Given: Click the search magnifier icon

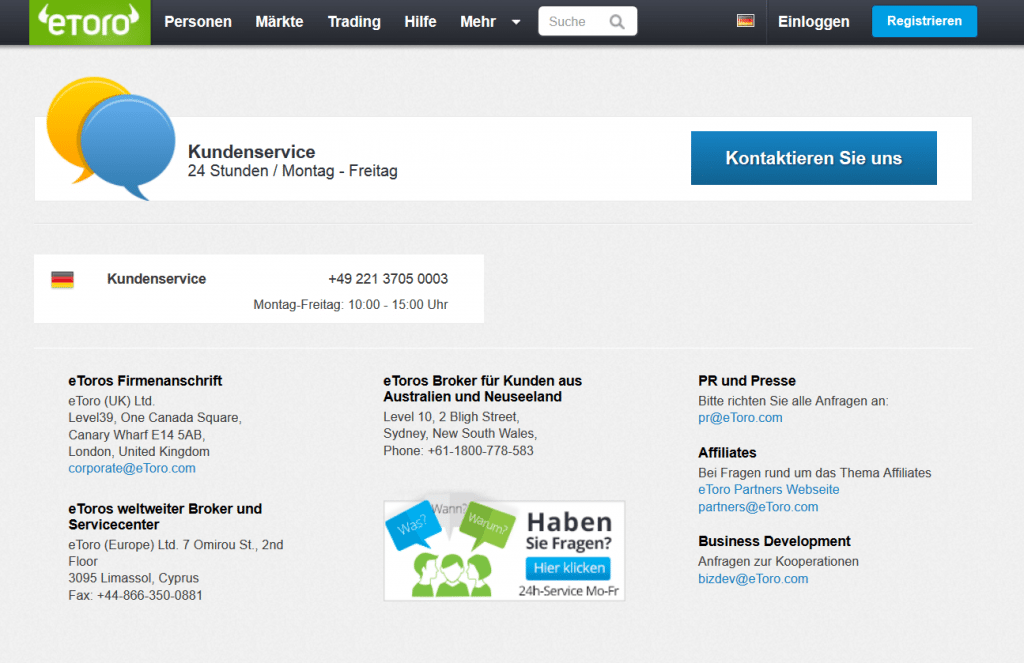Looking at the screenshot, I should 616,22.
